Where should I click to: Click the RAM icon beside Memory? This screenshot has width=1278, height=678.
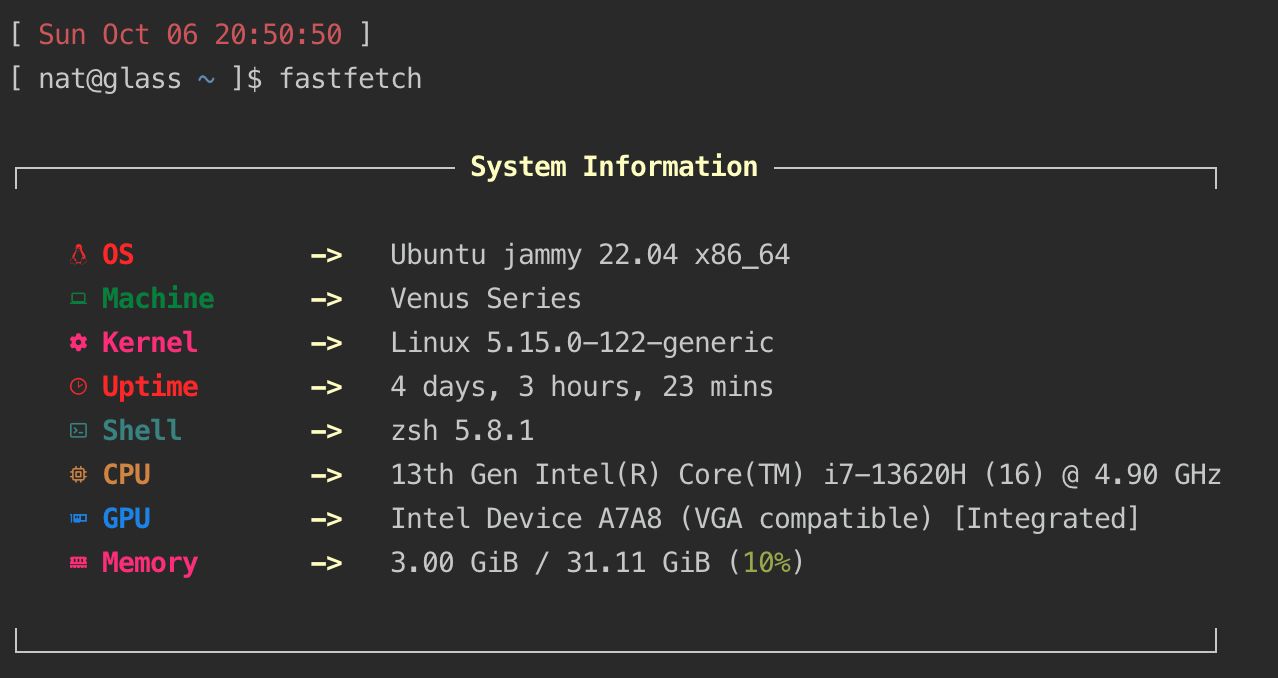tap(78, 563)
